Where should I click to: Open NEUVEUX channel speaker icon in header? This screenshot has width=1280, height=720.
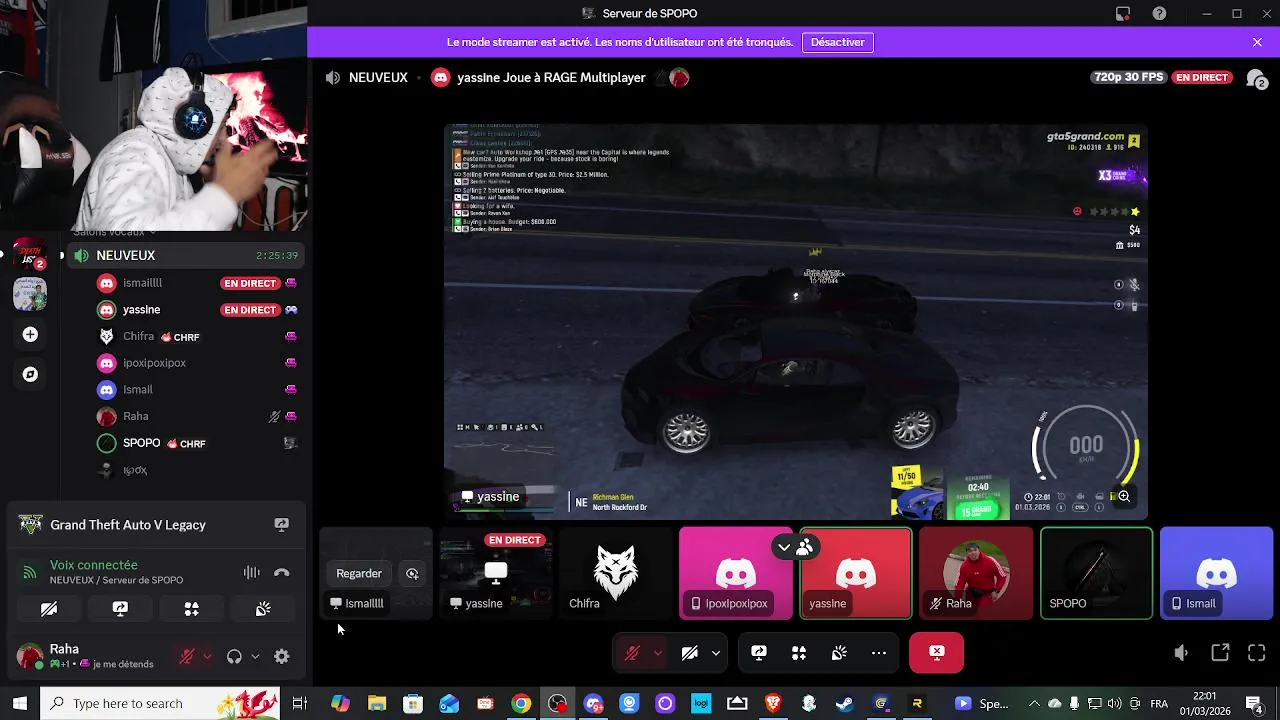point(333,78)
